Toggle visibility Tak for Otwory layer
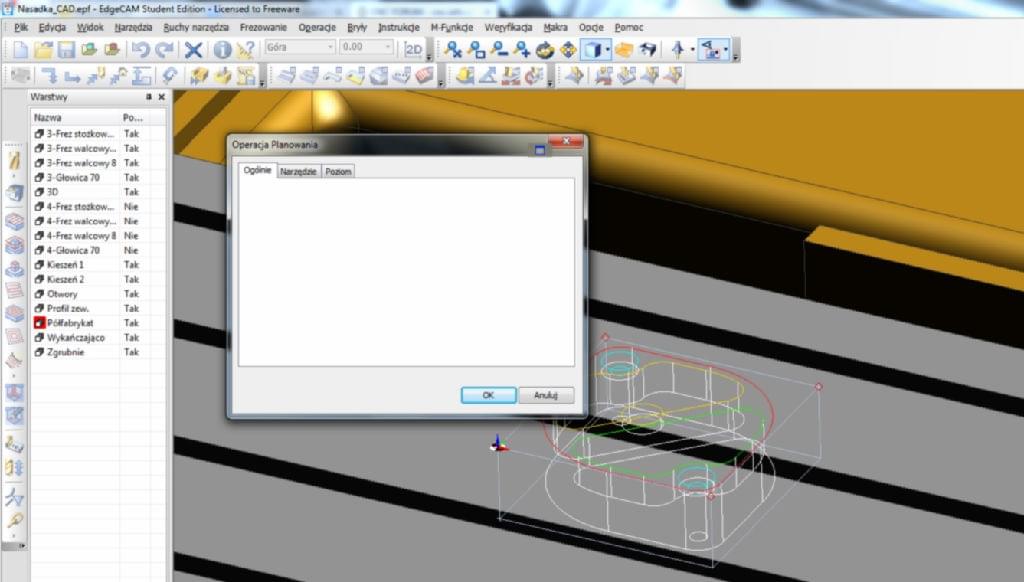The image size is (1024, 582). click(131, 294)
